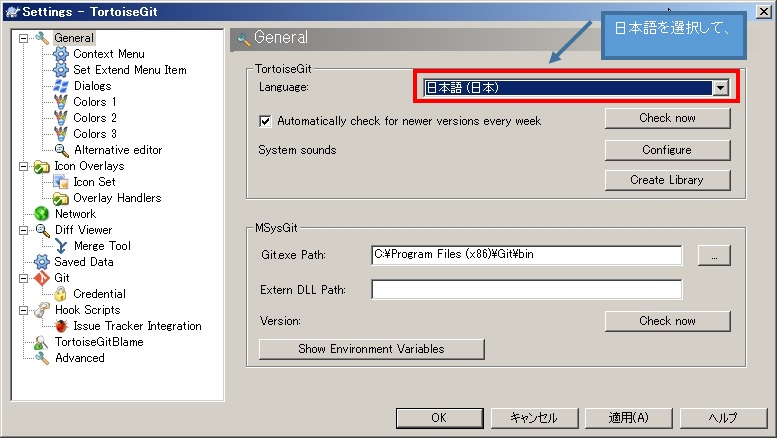The width and height of the screenshot is (777, 438).
Task: Click the Advanced wrench icon
Action: [42, 358]
